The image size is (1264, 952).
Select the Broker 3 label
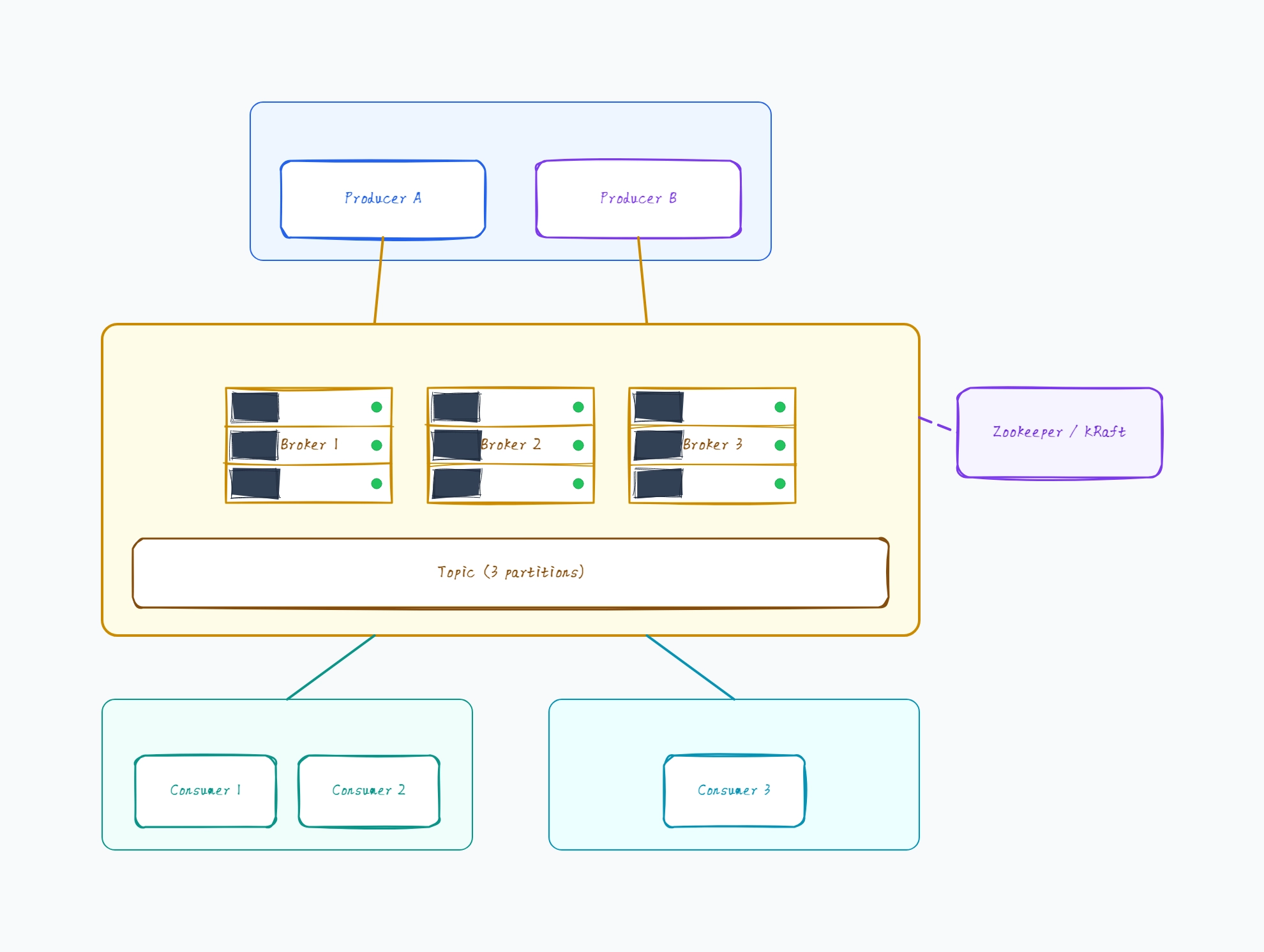click(x=712, y=445)
